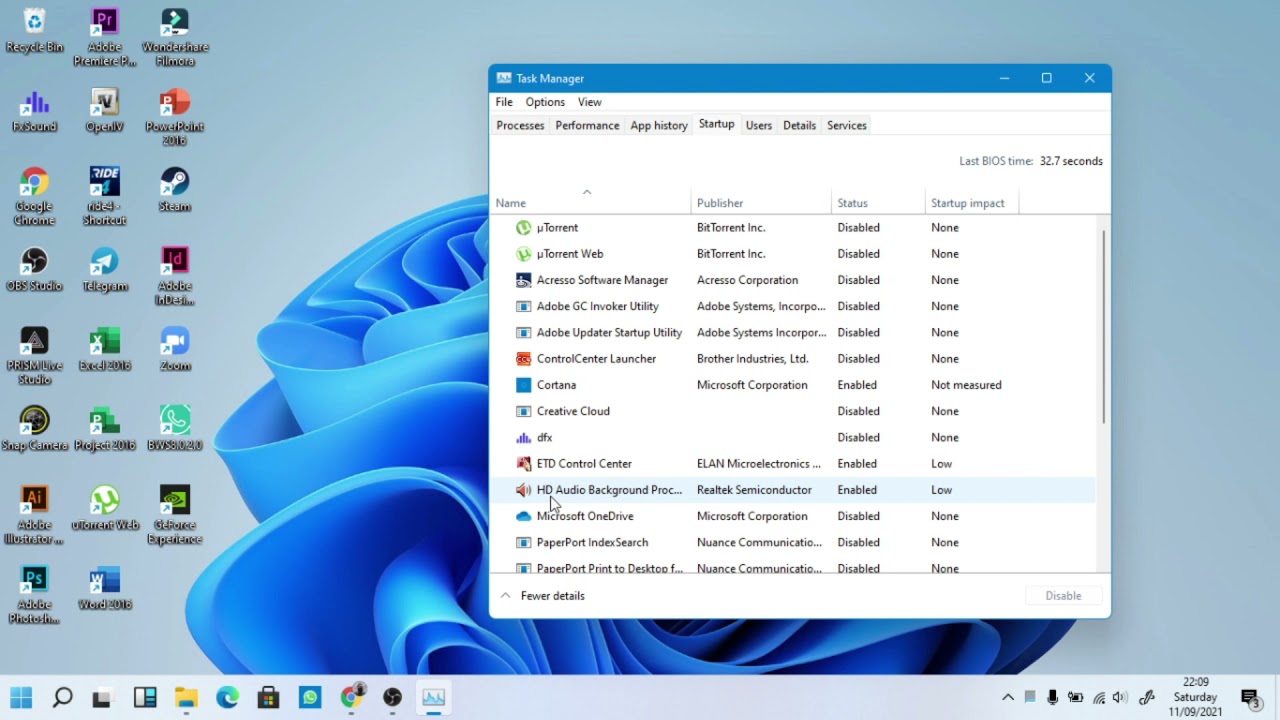Open Microsoft Store from the taskbar
The height and width of the screenshot is (720, 1280).
point(268,697)
